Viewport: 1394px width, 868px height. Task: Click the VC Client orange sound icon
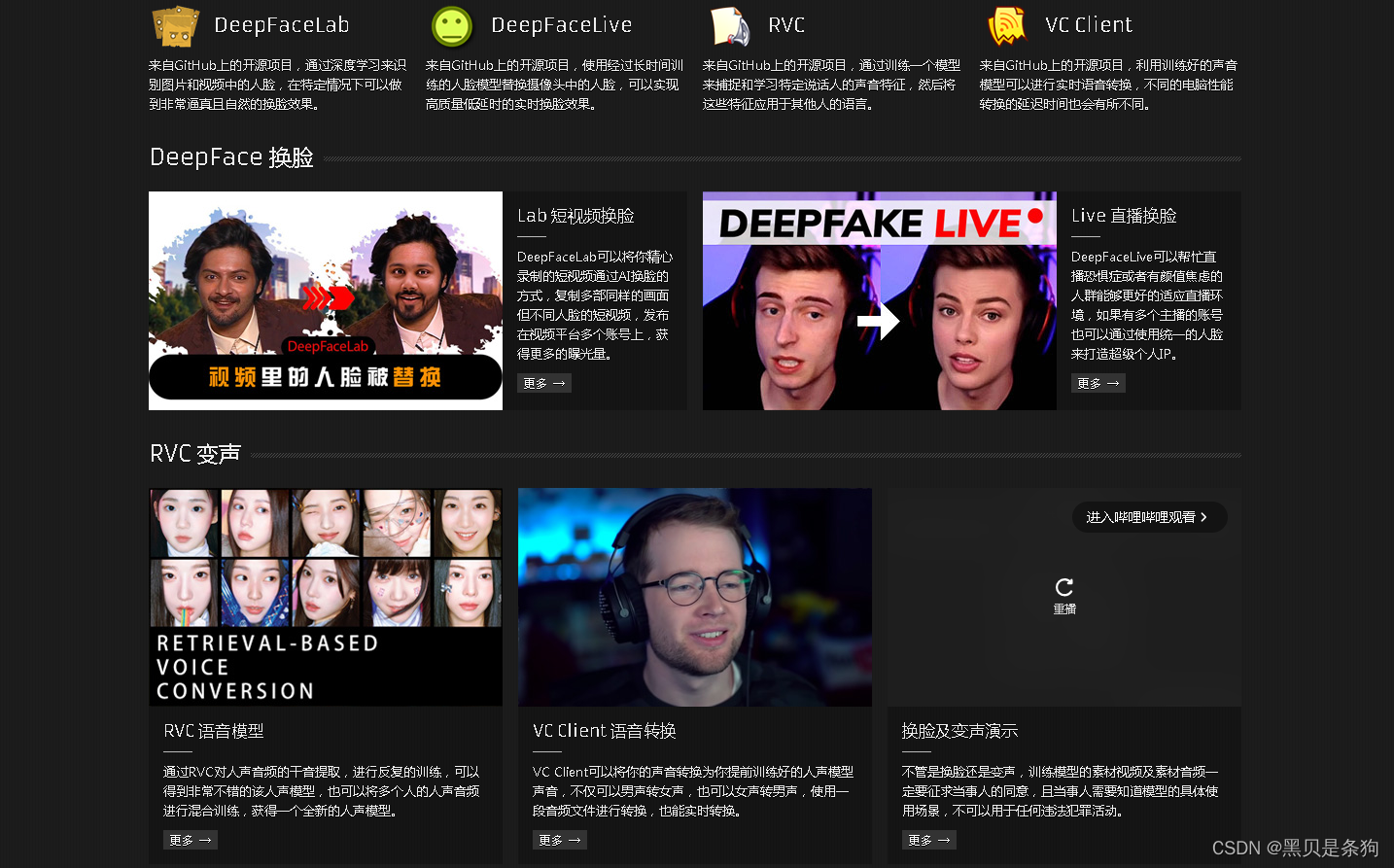[1007, 26]
